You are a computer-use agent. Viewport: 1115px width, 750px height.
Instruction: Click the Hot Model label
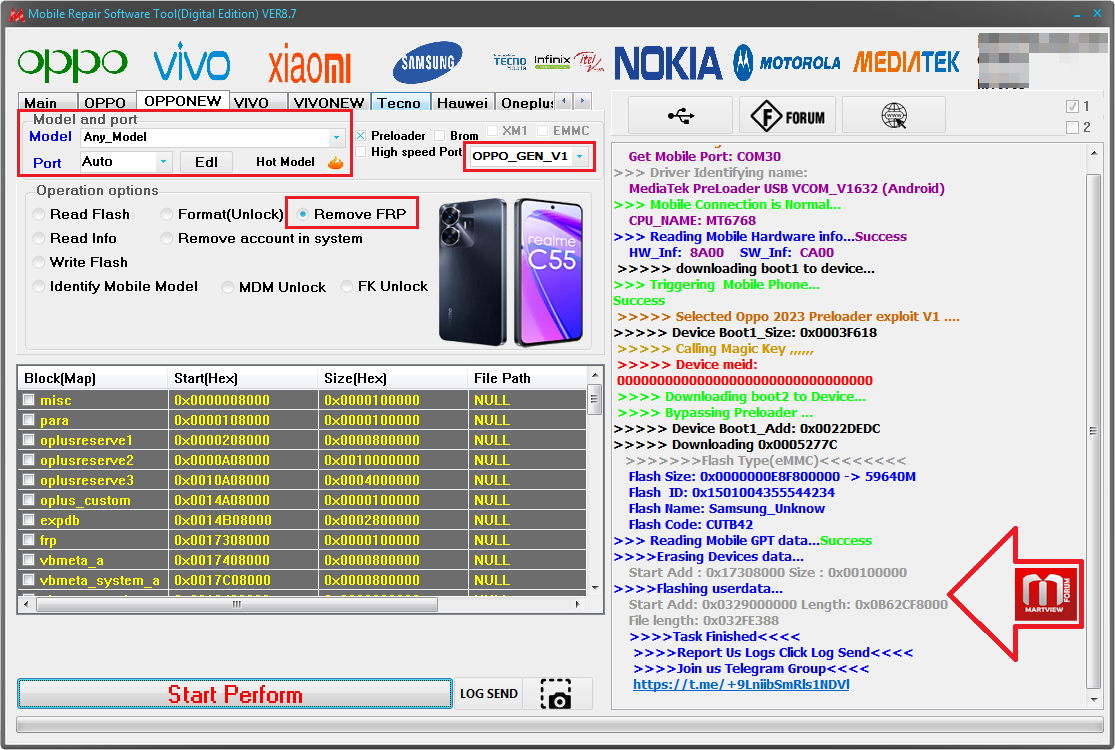click(285, 162)
